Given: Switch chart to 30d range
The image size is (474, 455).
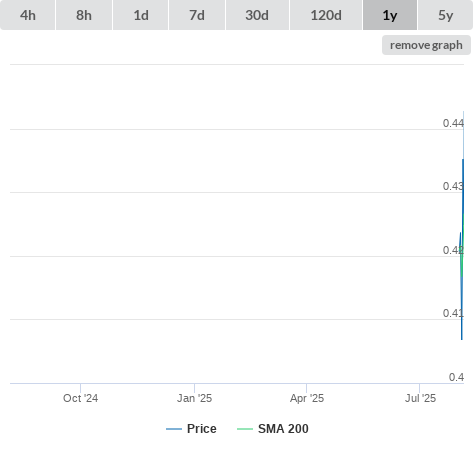Looking at the screenshot, I should [x=257, y=15].
